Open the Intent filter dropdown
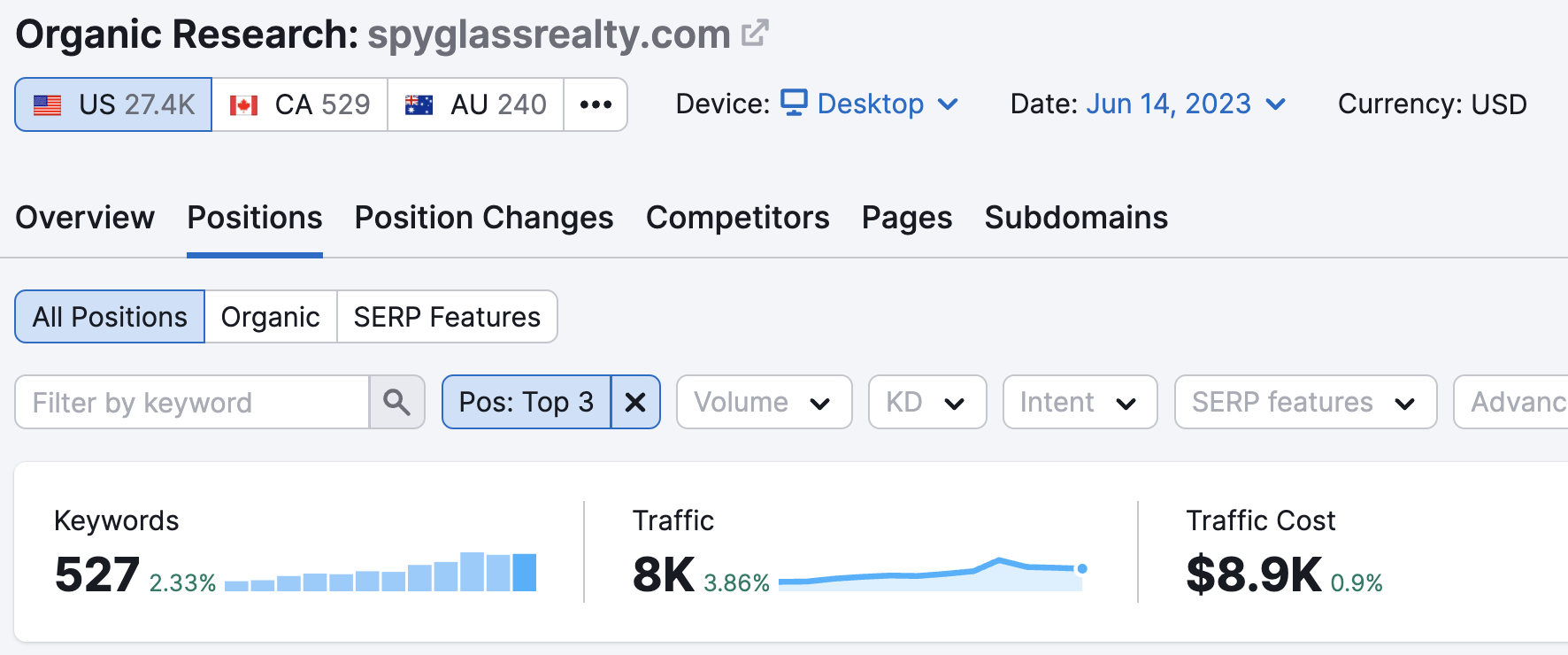This screenshot has height=655, width=1568. point(1079,402)
